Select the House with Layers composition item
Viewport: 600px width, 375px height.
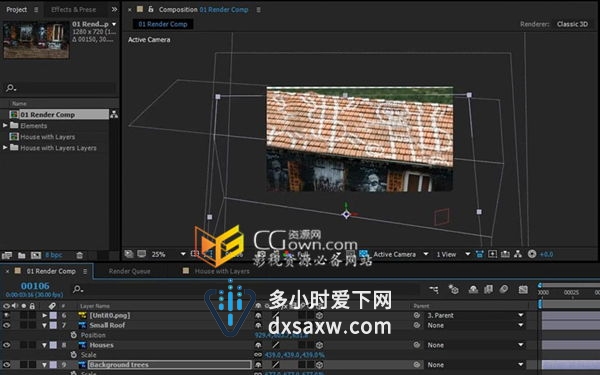47,137
